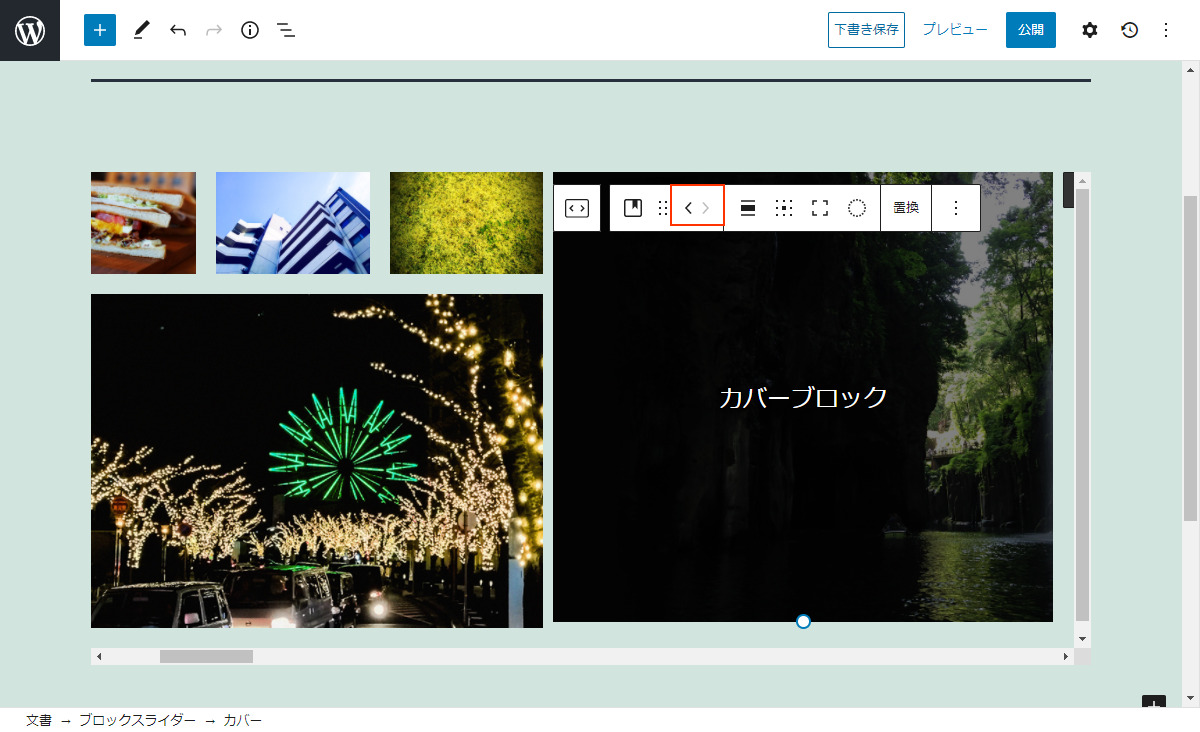The image size is (1200, 732).
Task: Undo the last change
Action: coord(178,30)
